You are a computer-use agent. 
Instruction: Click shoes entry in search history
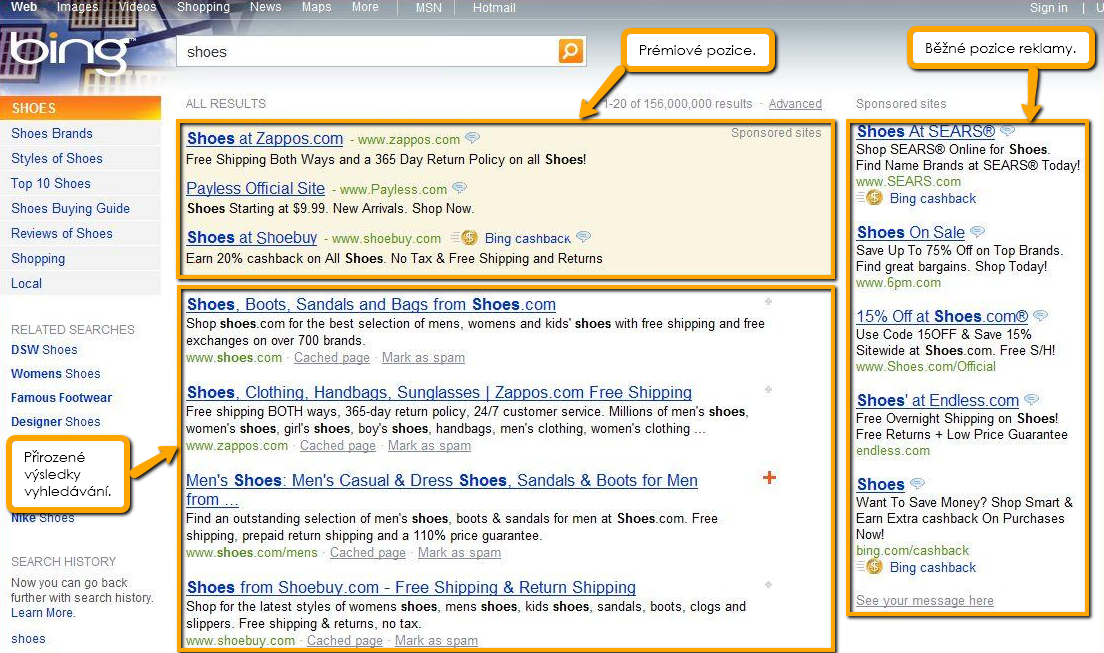pos(28,639)
